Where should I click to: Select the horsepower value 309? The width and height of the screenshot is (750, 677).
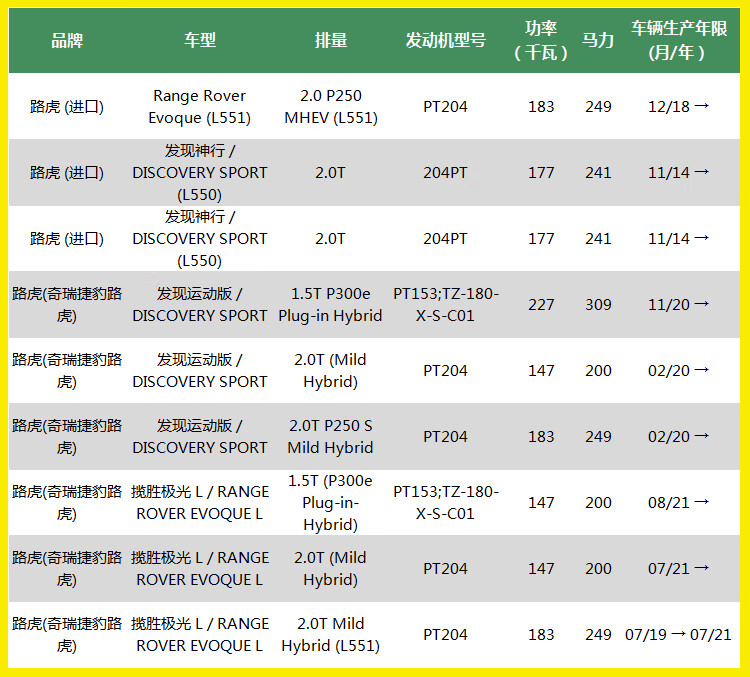pos(598,305)
